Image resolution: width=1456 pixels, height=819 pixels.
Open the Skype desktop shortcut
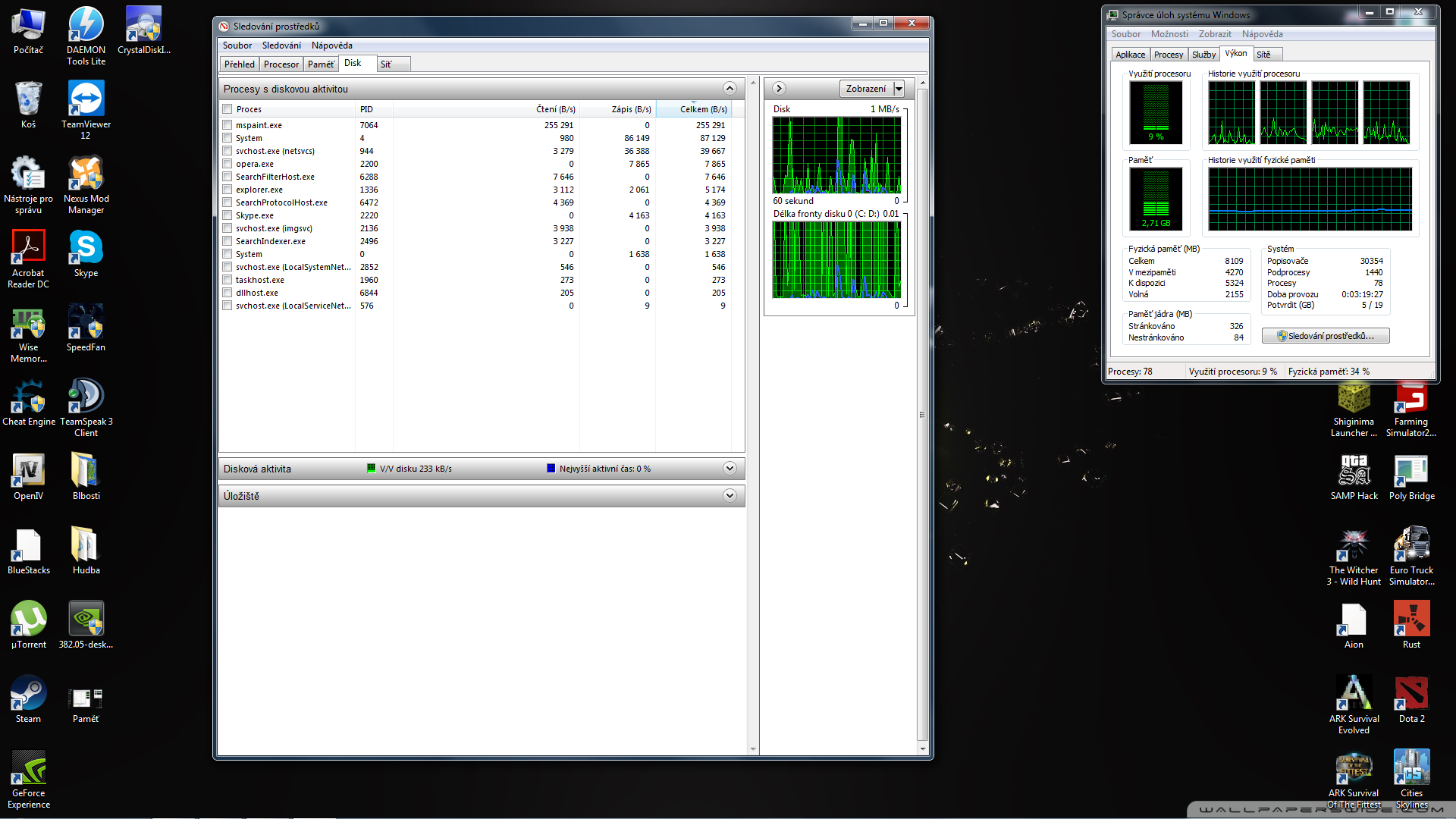pos(86,249)
